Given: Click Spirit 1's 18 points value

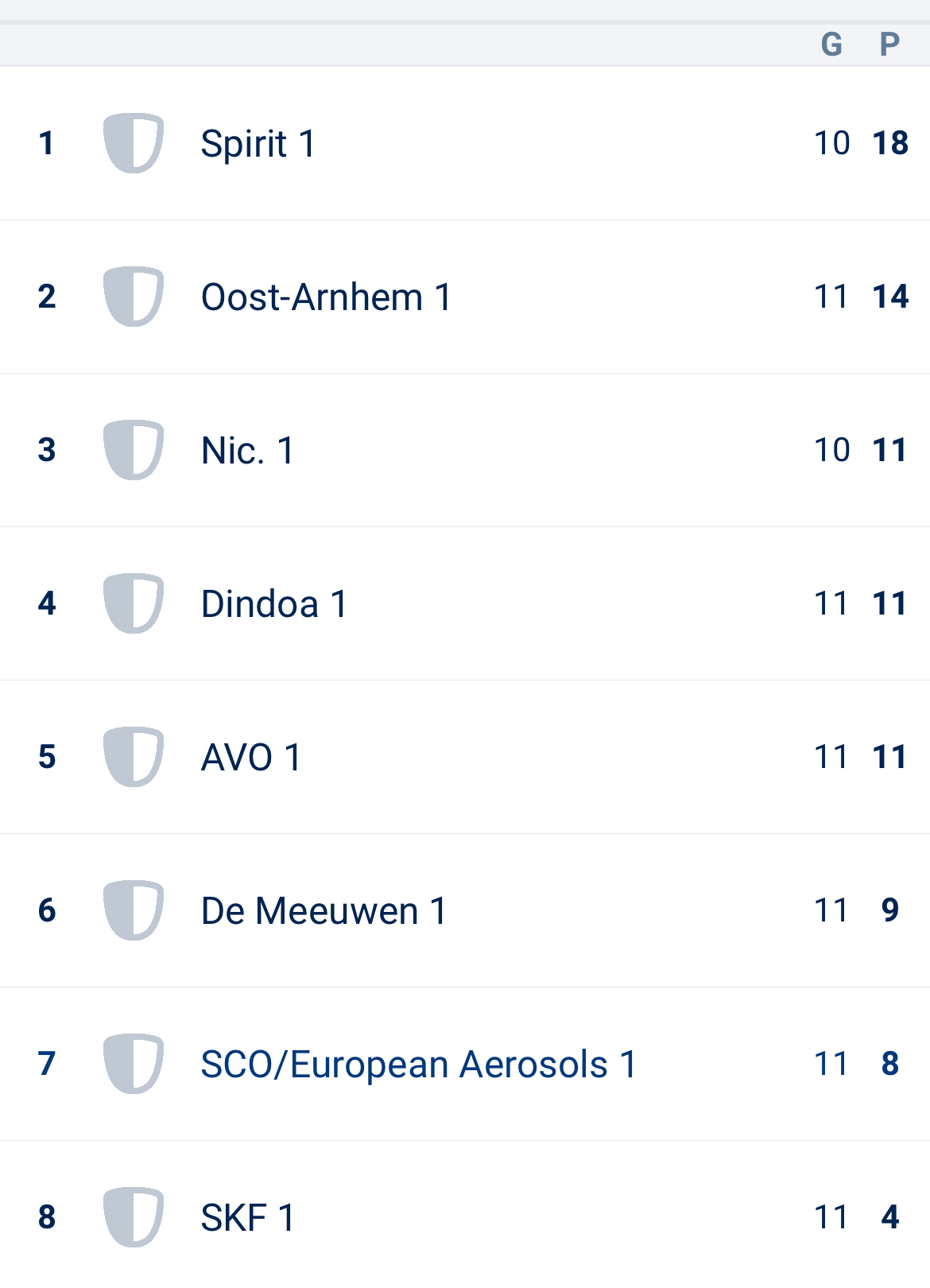Looking at the screenshot, I should [889, 143].
